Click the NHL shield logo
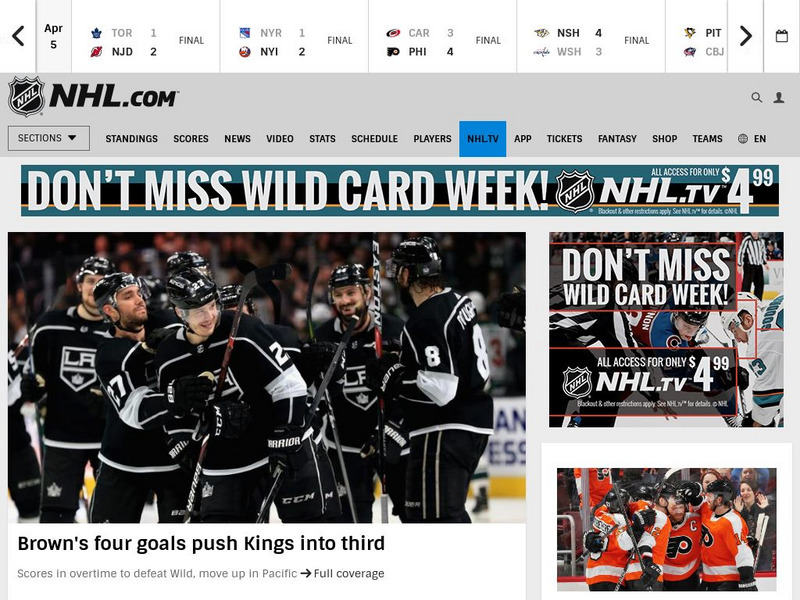This screenshot has width=800, height=600. click(x=27, y=96)
